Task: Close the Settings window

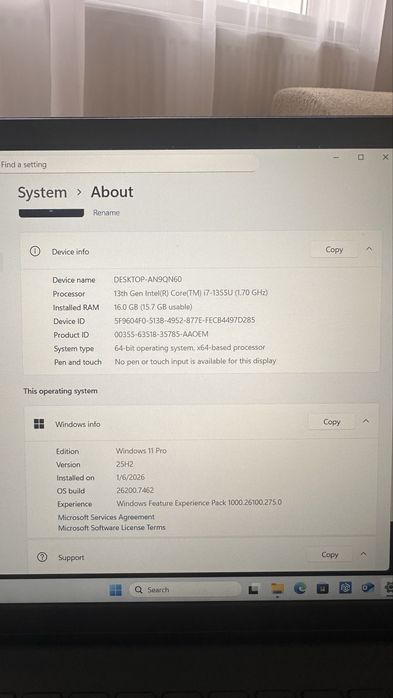Action: click(385, 157)
